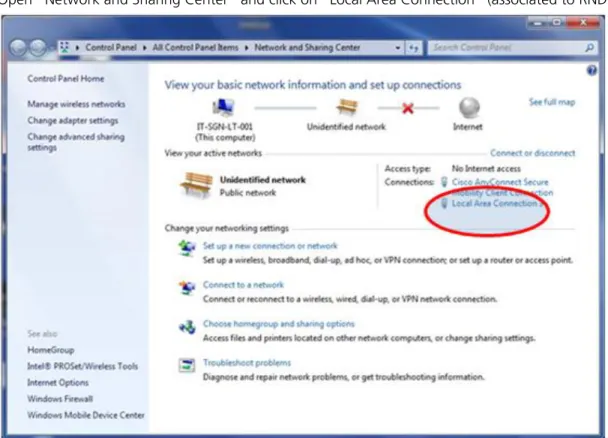
Task: Click the IT-SGN-LT-001 computer icon
Action: [x=223, y=107]
